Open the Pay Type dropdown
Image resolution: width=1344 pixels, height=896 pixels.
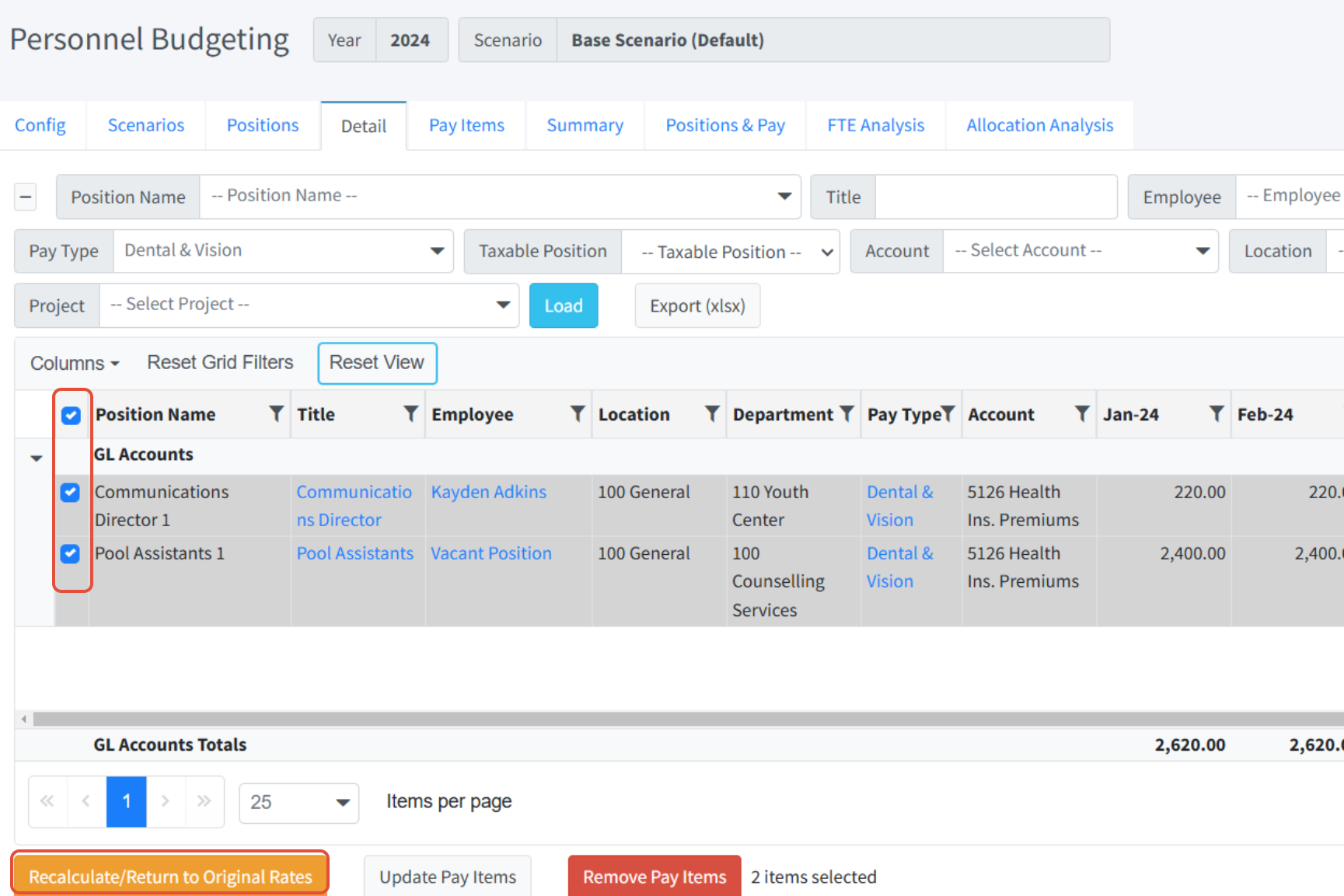[283, 251]
